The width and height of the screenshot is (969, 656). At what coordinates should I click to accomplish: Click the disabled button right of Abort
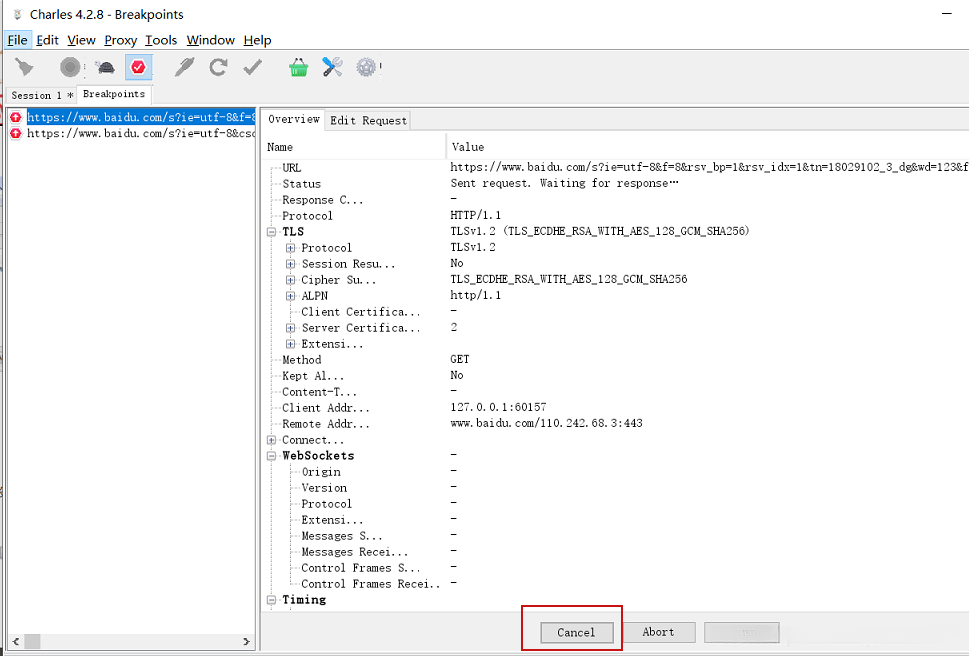[742, 632]
